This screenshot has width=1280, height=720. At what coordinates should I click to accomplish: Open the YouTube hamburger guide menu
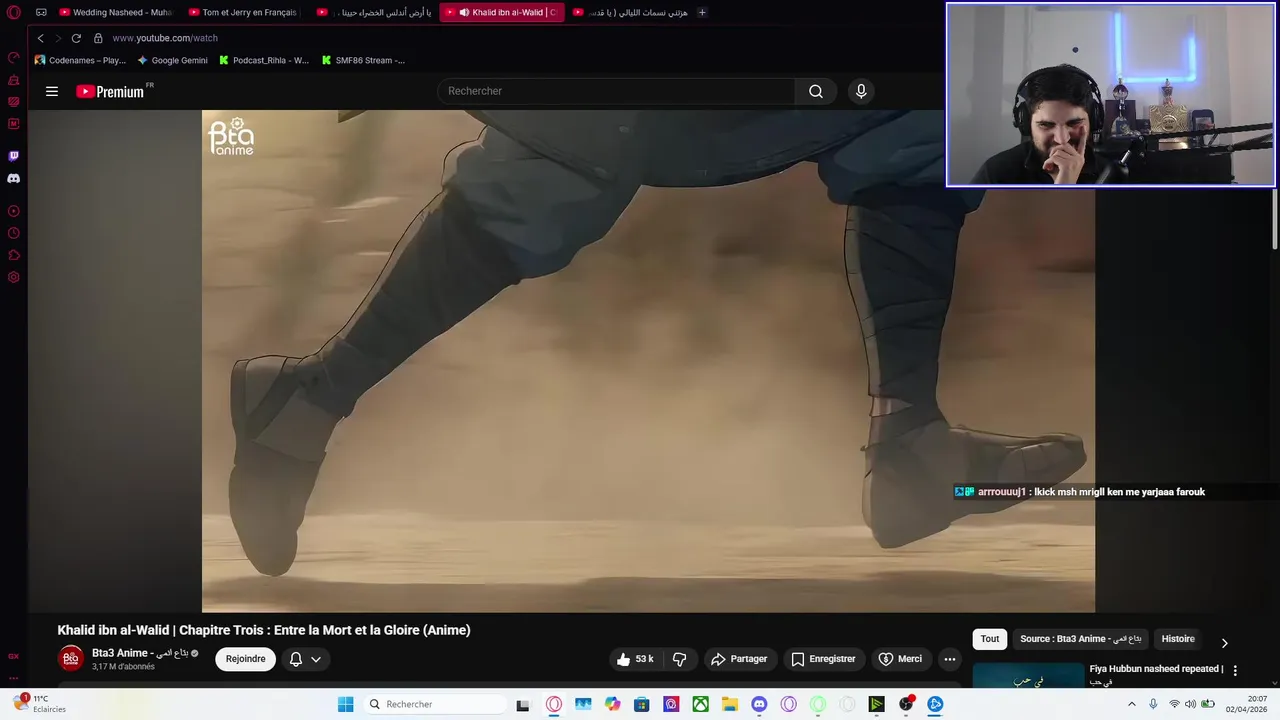coord(52,91)
